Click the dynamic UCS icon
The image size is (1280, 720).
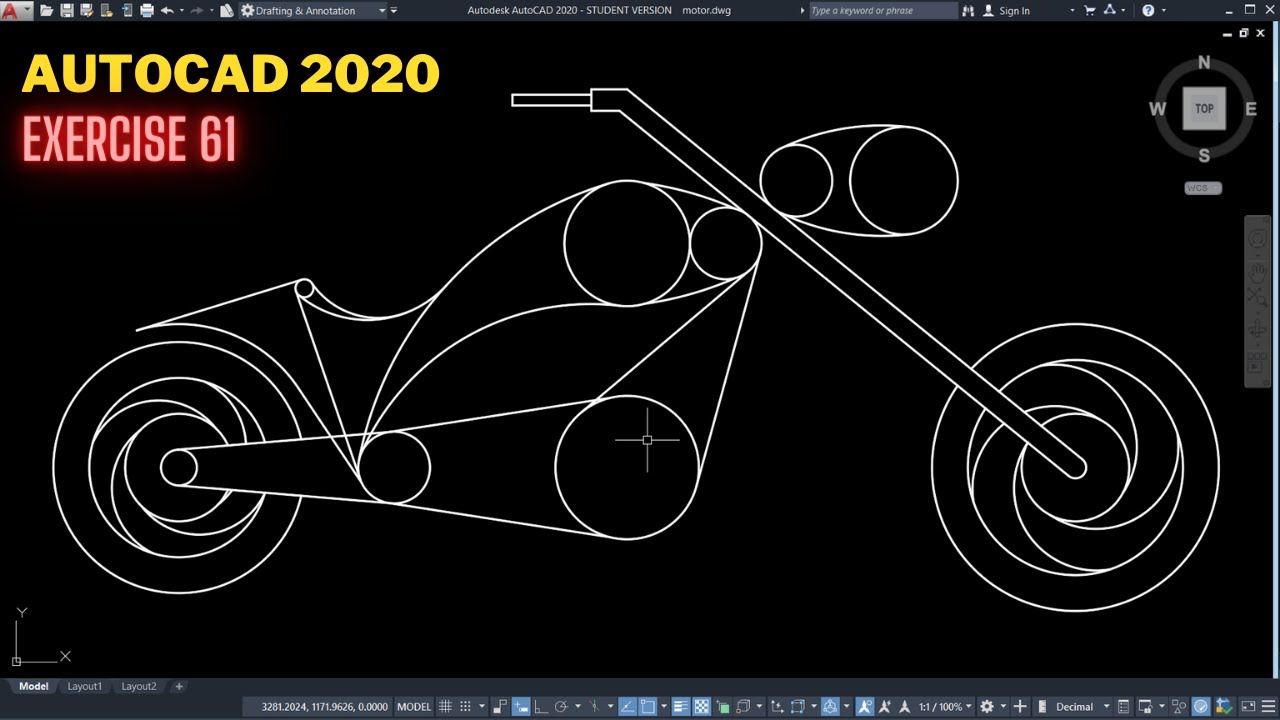[777, 707]
